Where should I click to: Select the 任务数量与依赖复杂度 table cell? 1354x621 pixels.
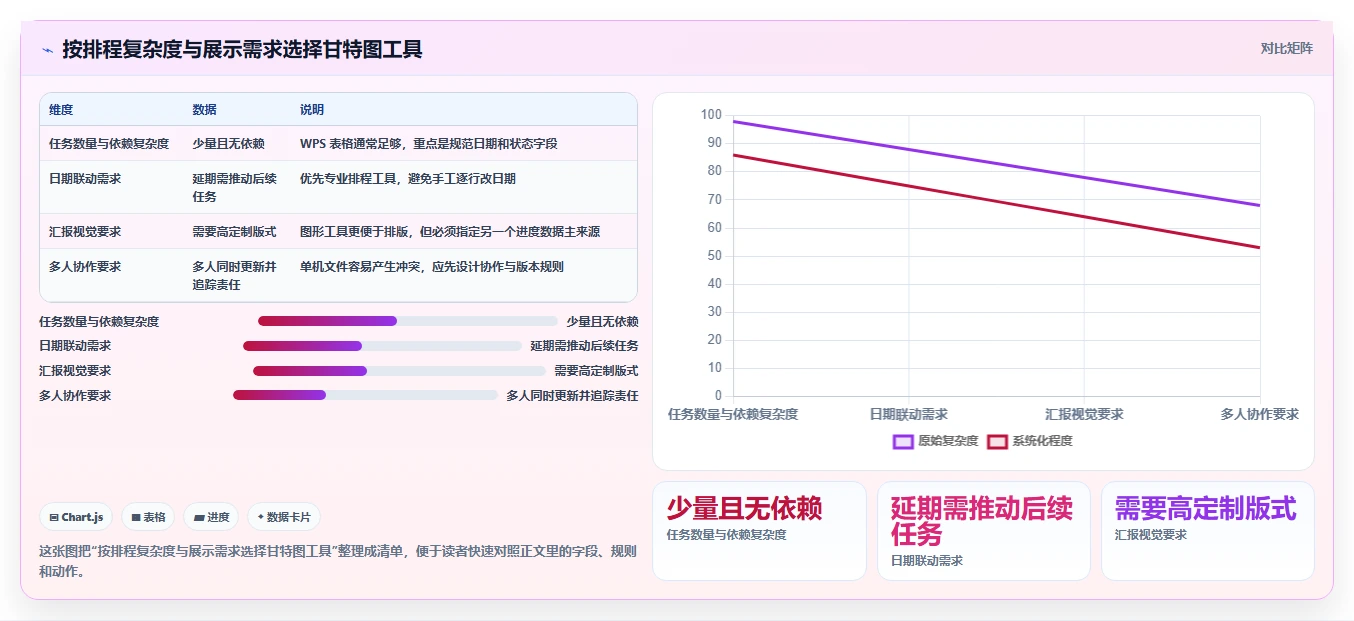coord(109,143)
